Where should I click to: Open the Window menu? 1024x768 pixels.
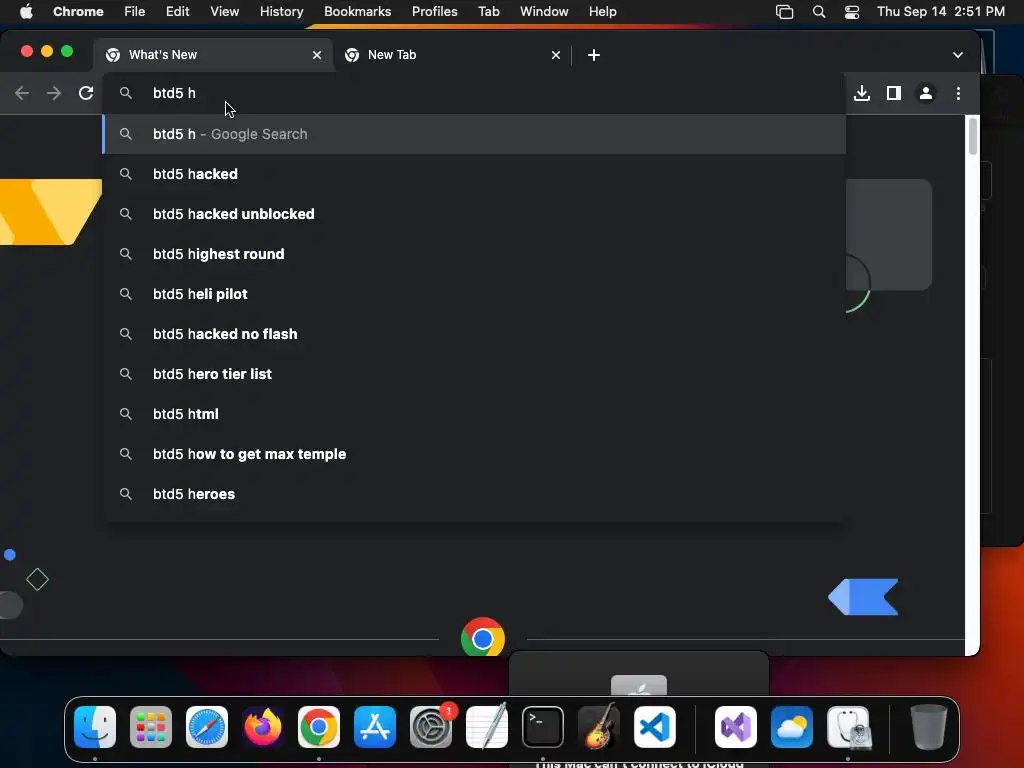544,11
